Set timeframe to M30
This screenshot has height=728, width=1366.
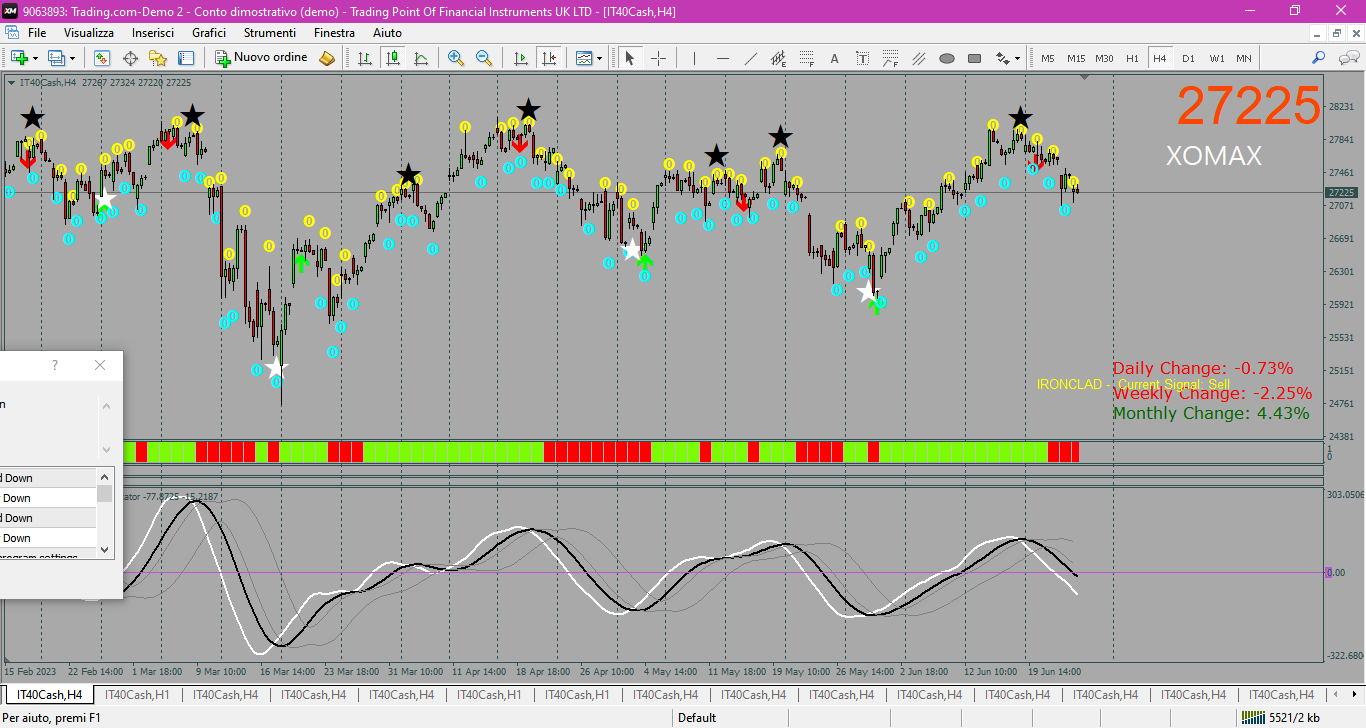coord(1104,58)
